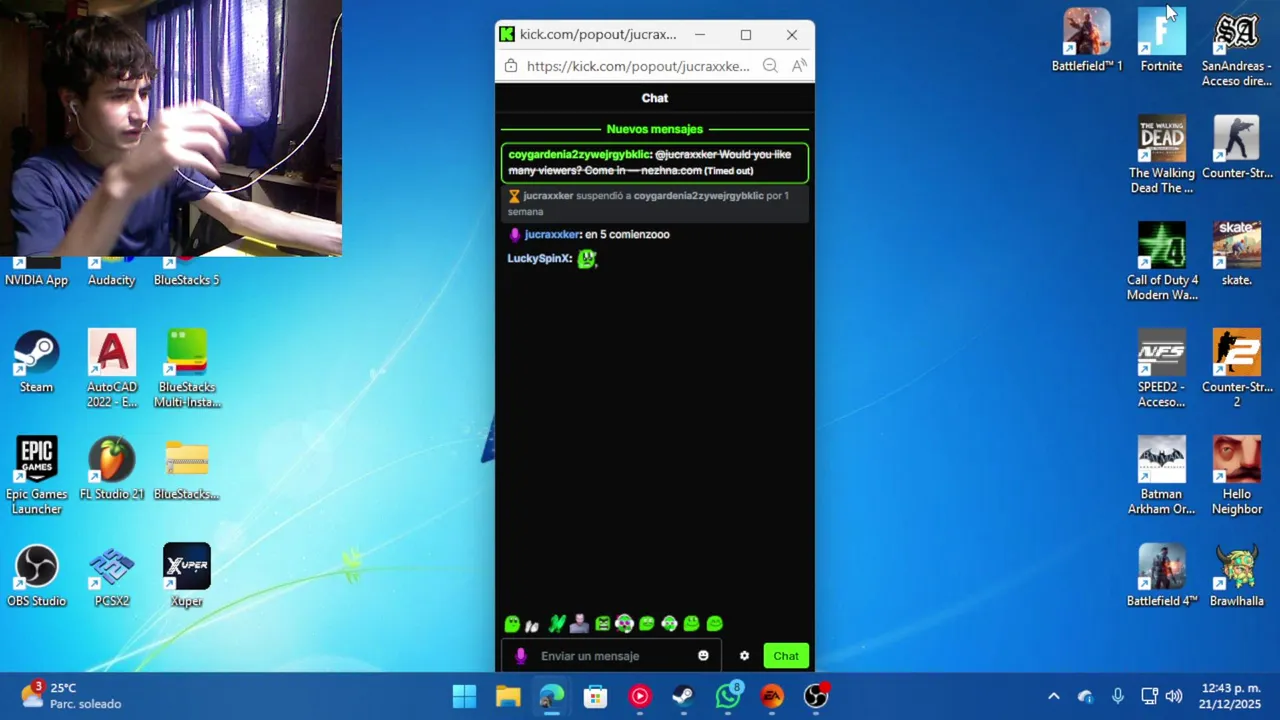Open the emoji picker in message box
Image resolution: width=1280 pixels, height=720 pixels.
point(703,656)
